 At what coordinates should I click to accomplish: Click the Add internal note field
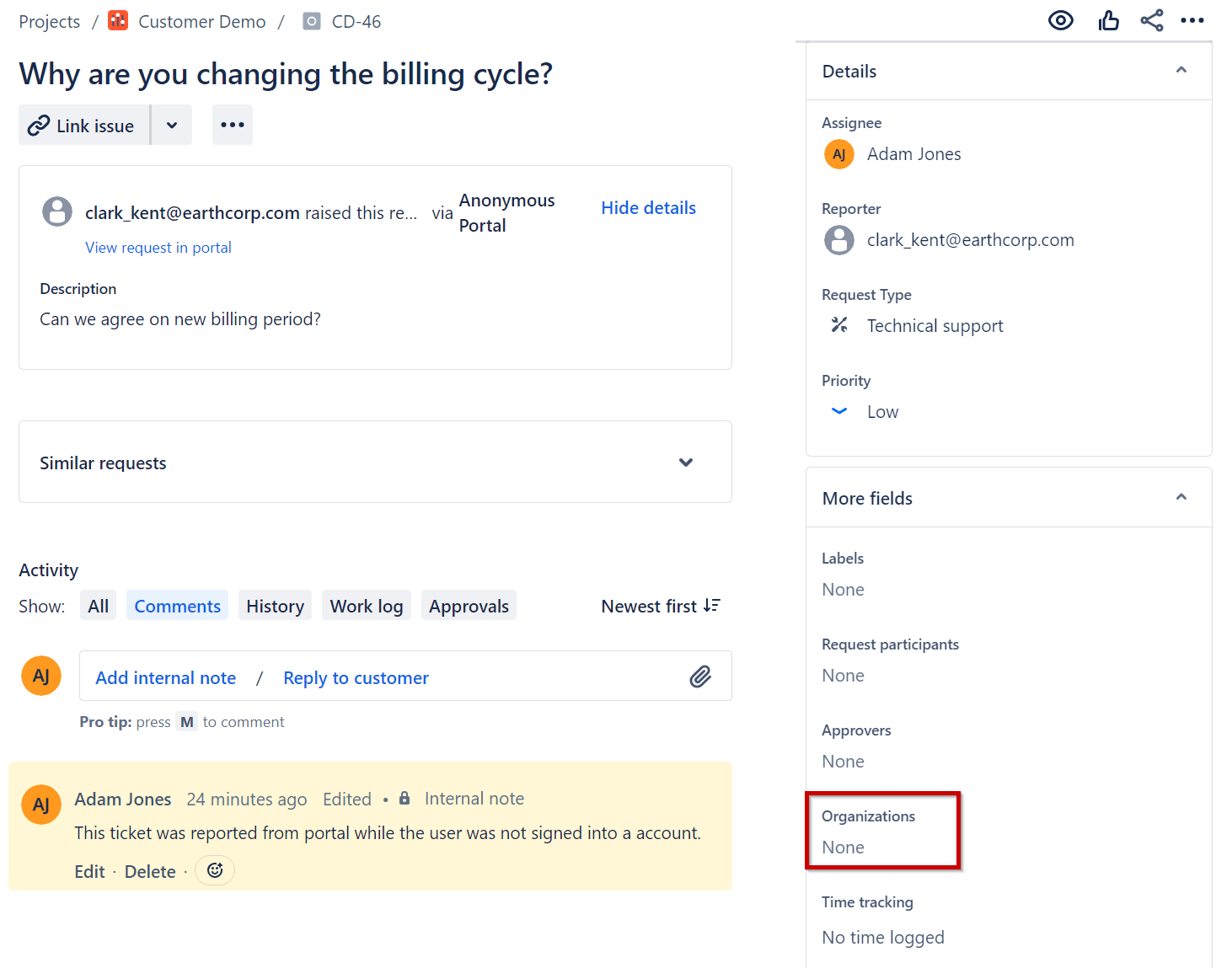click(x=165, y=677)
